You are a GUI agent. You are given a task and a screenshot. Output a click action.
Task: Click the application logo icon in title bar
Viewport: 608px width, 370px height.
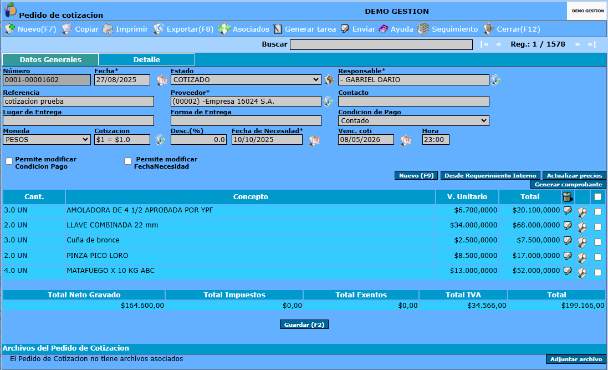point(10,10)
